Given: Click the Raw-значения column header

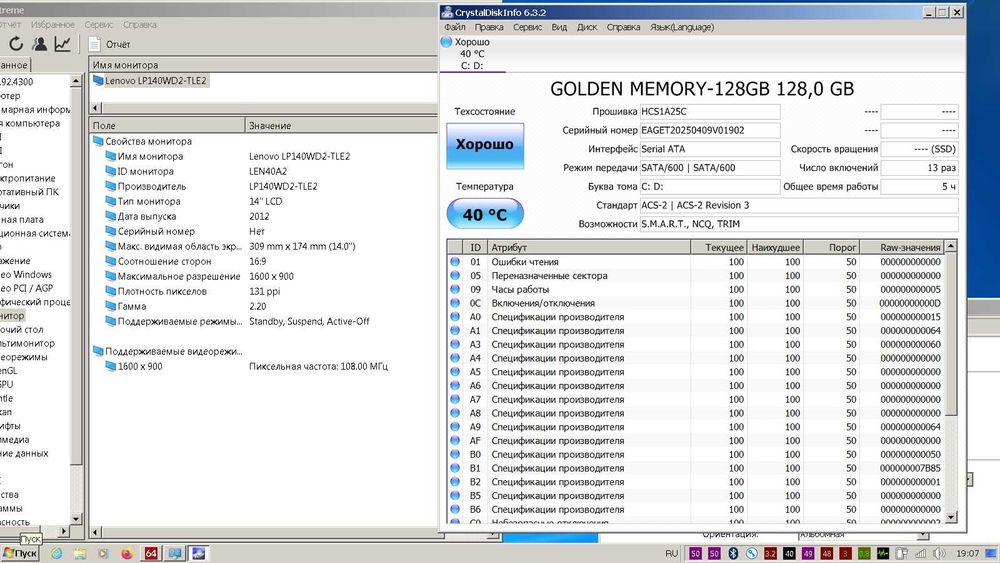Looking at the screenshot, I should (x=902, y=247).
